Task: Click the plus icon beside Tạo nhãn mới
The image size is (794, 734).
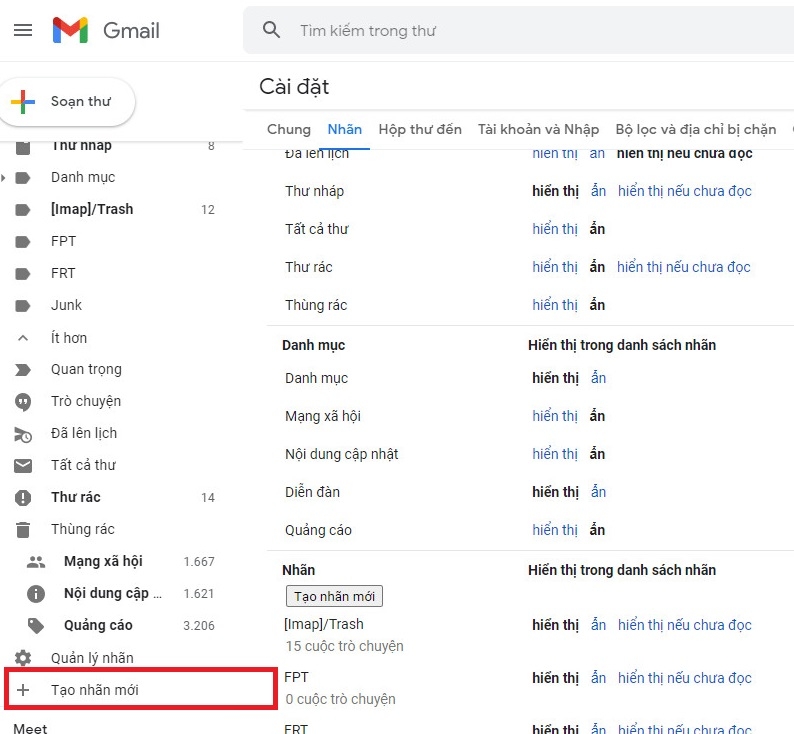Action: point(23,689)
